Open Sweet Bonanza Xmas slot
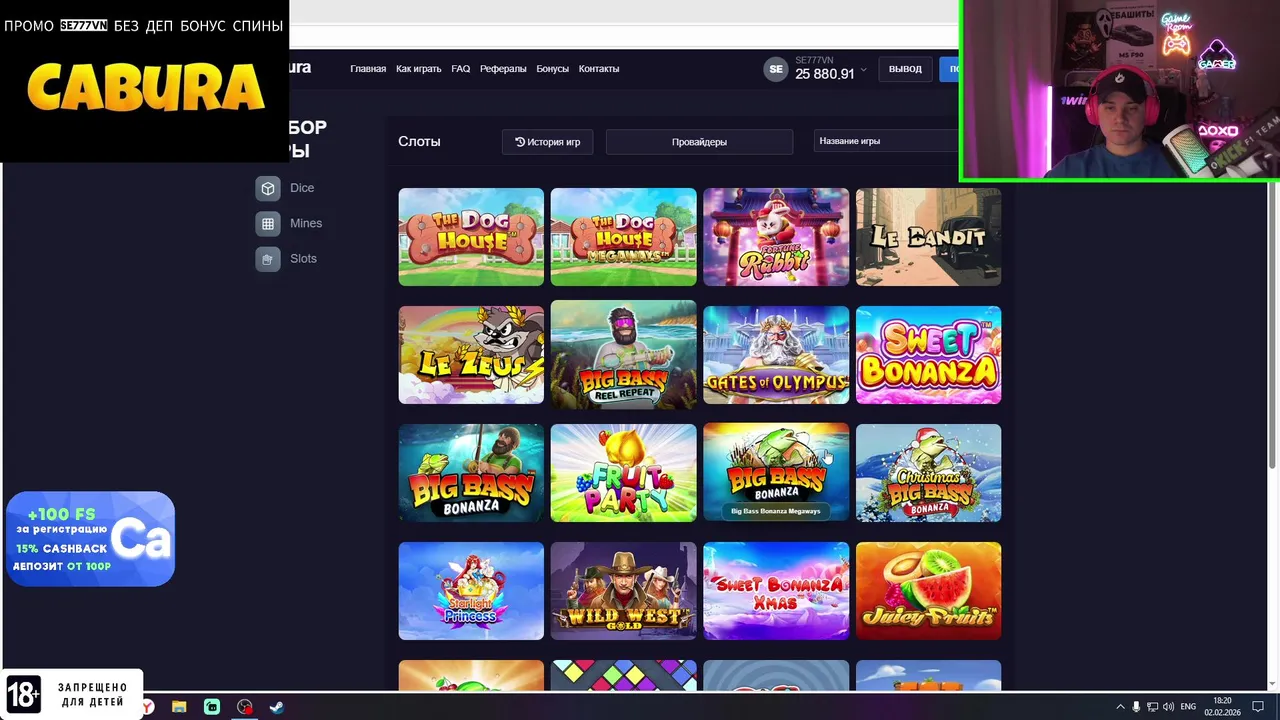Image resolution: width=1280 pixels, height=720 pixels. (776, 591)
